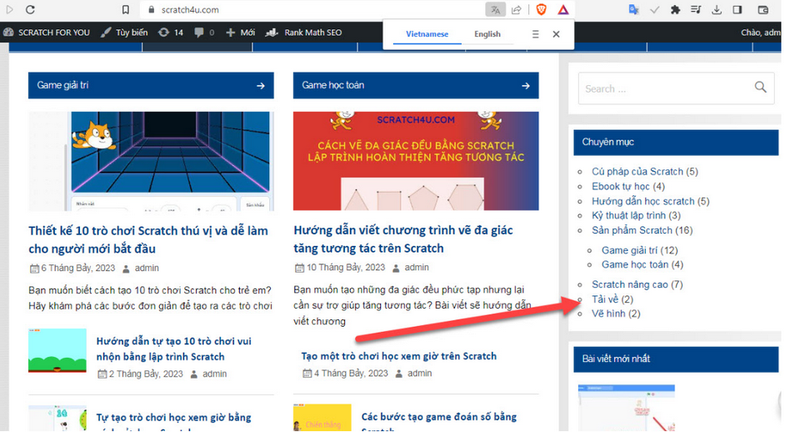
Task: Toggle the browser sidebar panel icon
Action: tap(737, 10)
